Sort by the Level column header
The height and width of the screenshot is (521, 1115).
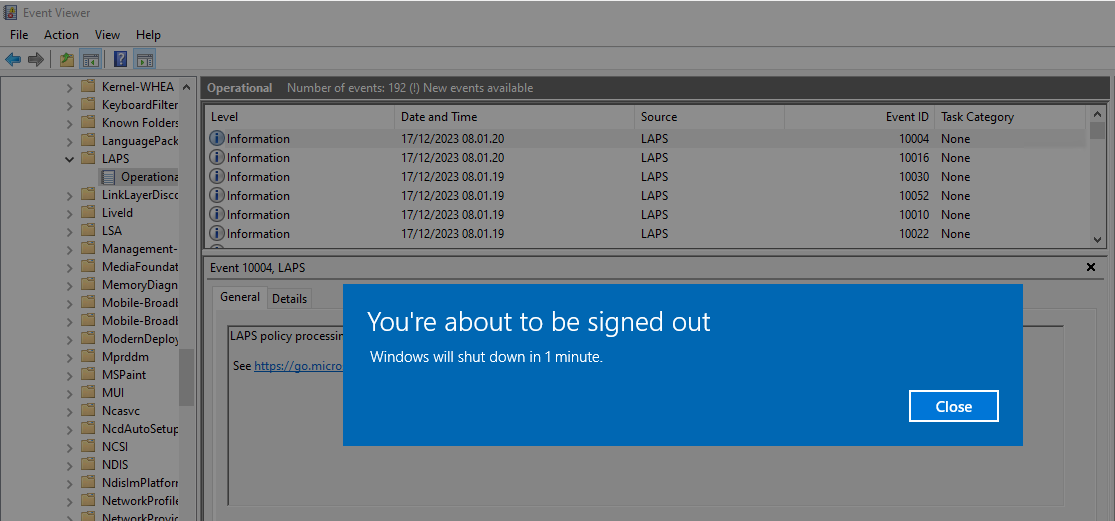tap(299, 117)
